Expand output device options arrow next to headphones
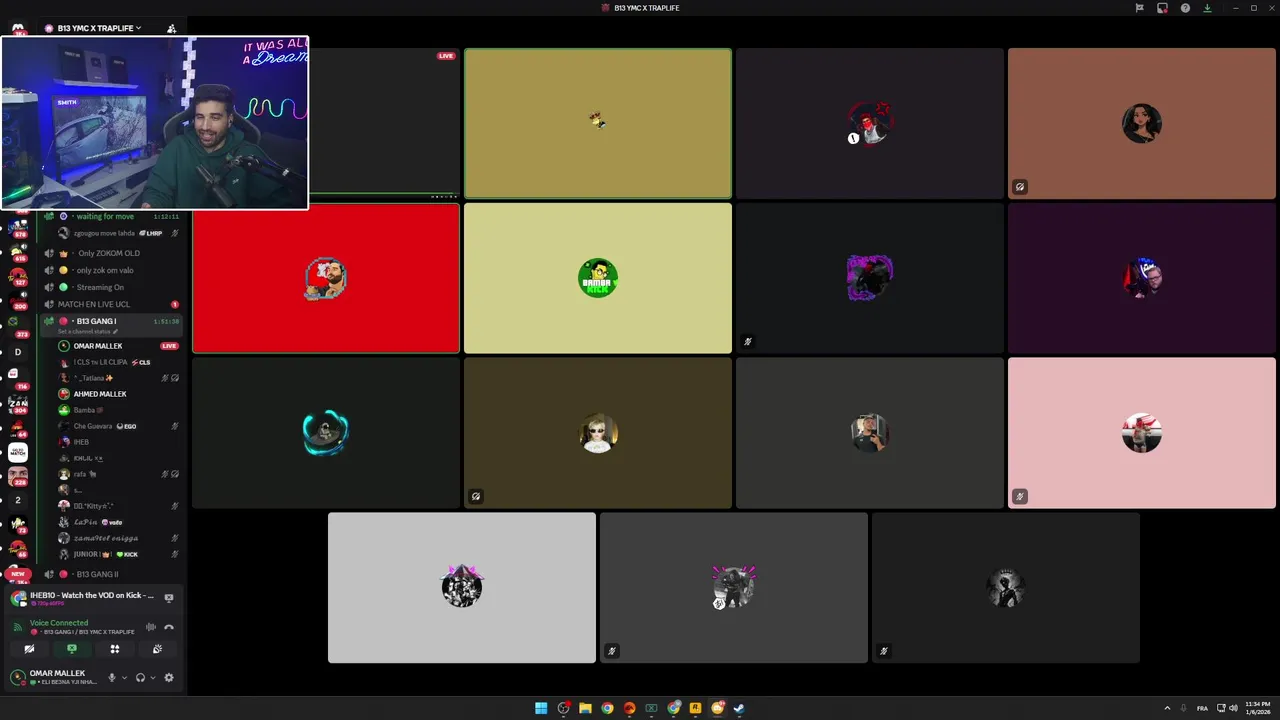1280x720 pixels. (x=153, y=677)
